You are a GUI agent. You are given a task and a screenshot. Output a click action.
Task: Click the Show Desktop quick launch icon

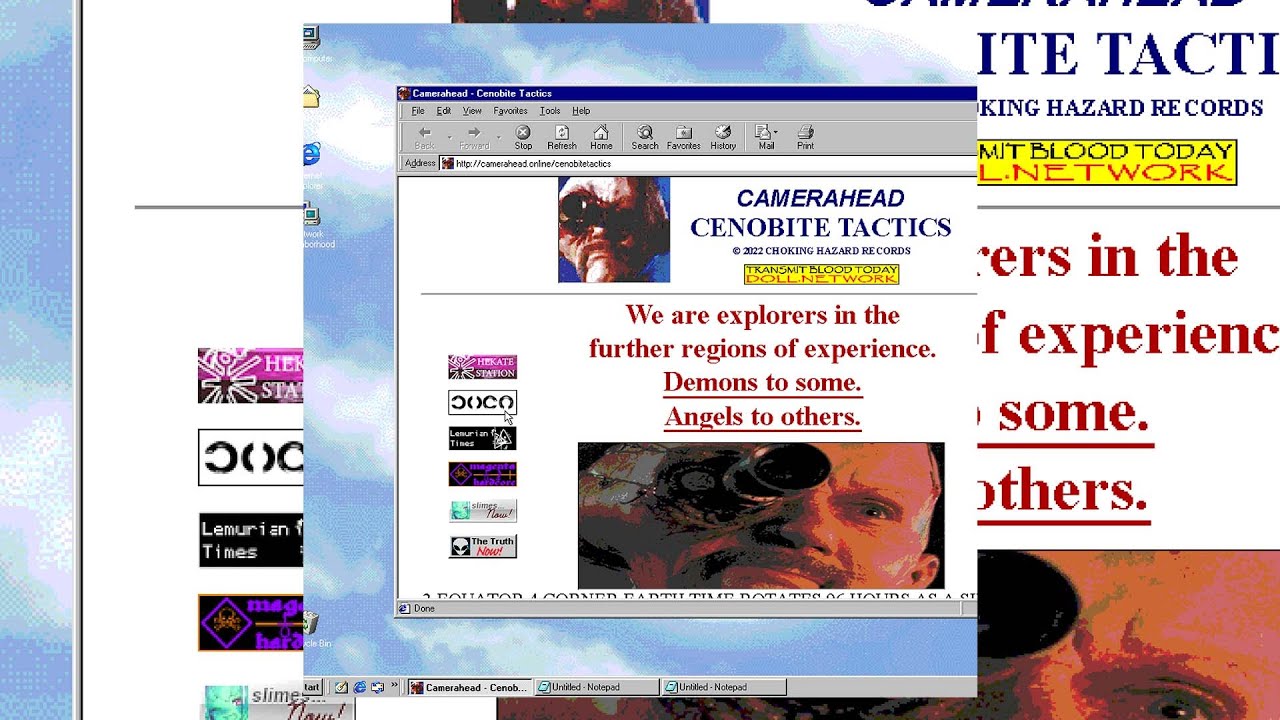[342, 687]
